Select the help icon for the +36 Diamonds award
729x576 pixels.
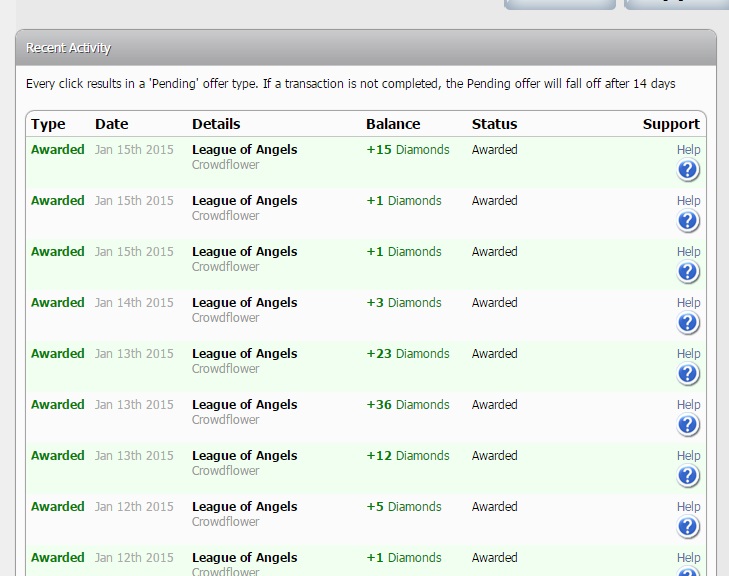[688, 426]
